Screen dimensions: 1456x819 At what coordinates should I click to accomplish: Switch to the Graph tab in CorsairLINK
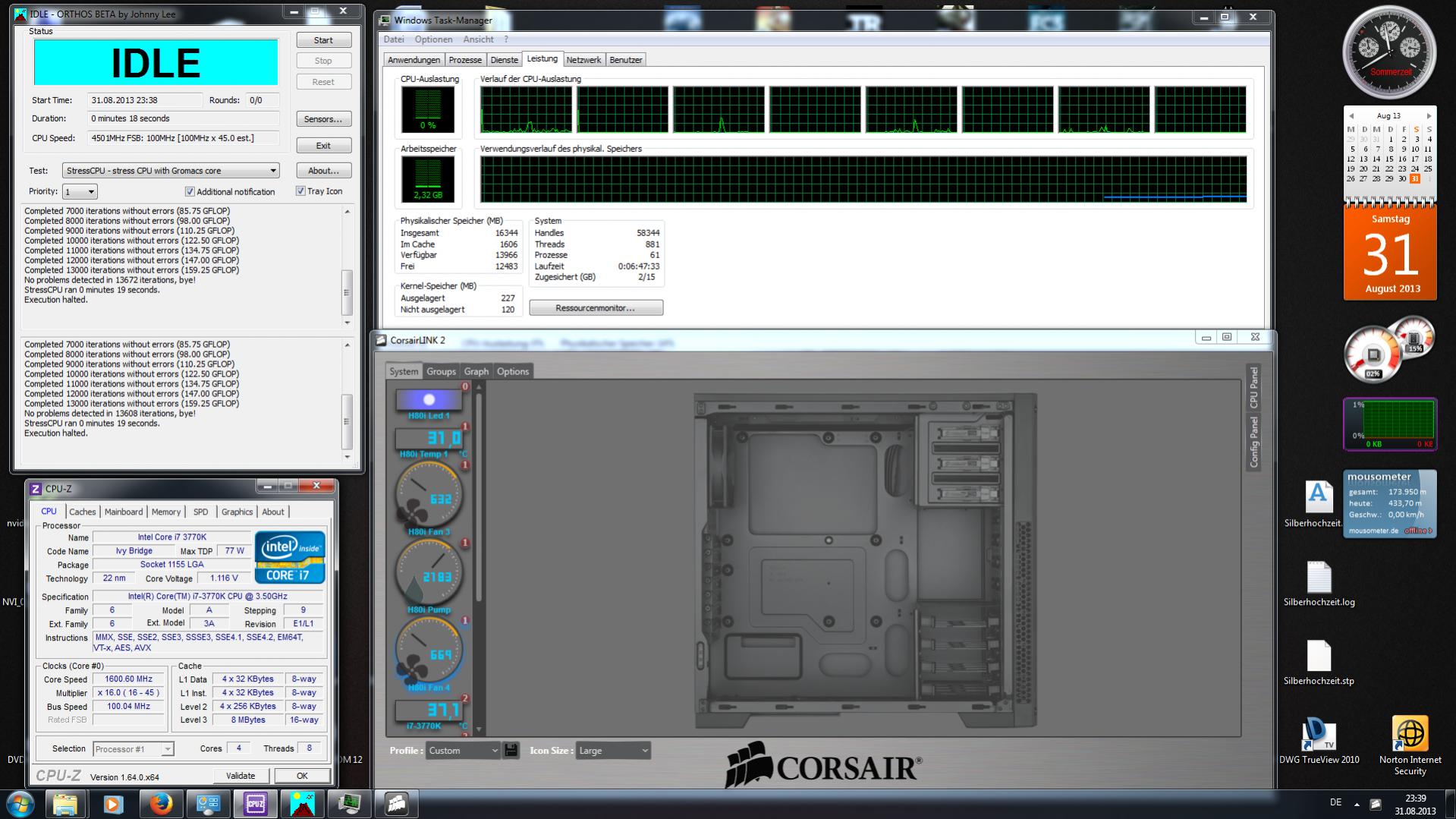476,371
